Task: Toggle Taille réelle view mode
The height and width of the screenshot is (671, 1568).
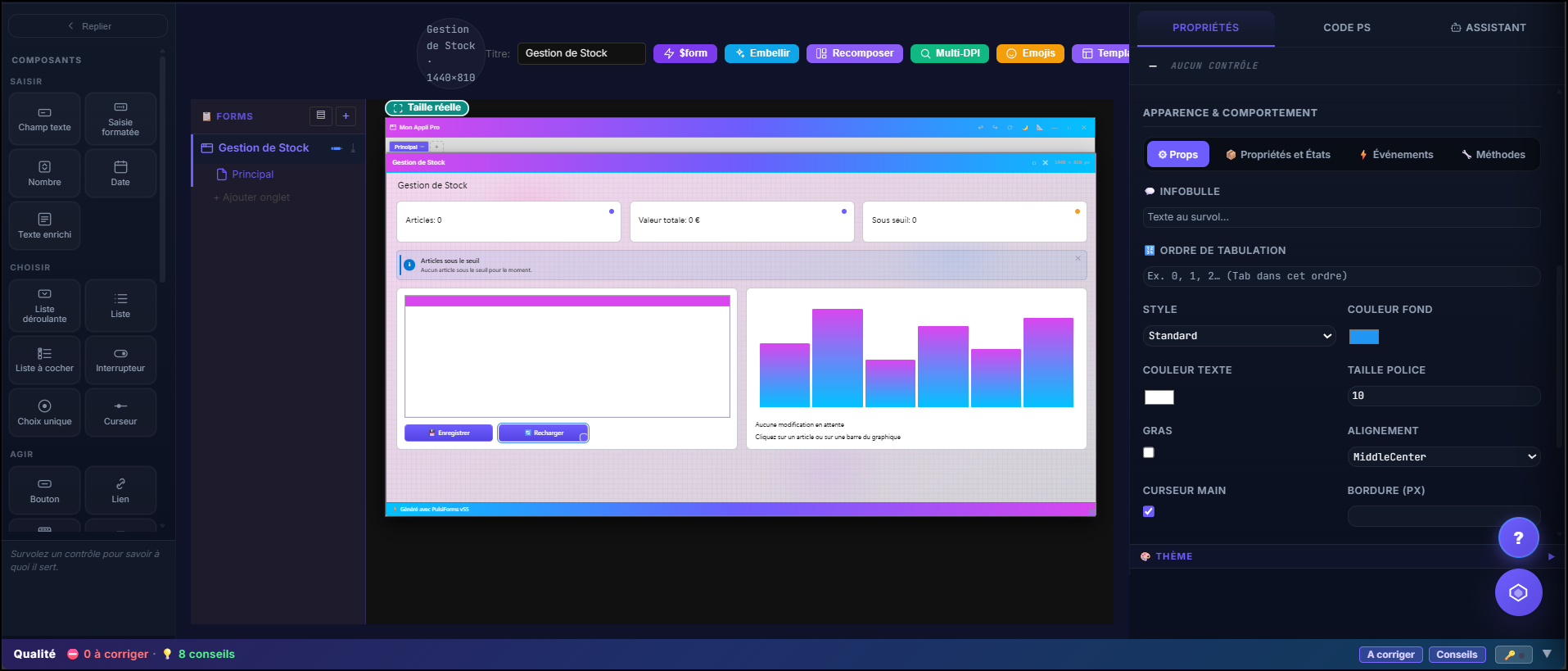Action: (x=427, y=107)
